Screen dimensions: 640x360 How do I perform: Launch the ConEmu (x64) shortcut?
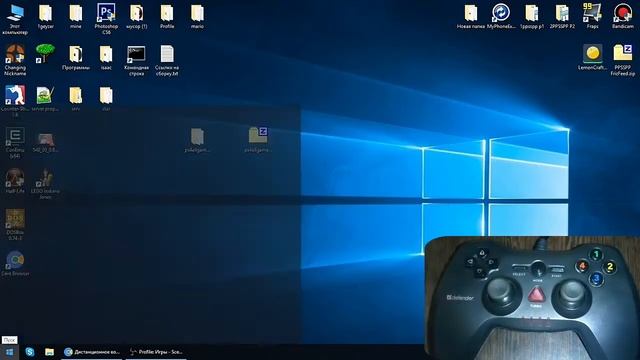15,143
